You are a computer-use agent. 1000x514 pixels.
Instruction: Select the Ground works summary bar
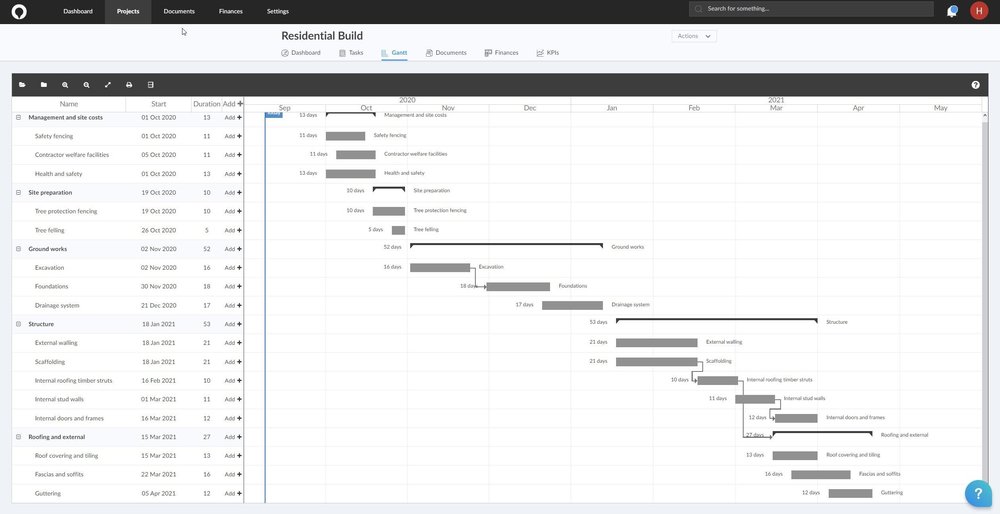pyautogui.click(x=506, y=245)
